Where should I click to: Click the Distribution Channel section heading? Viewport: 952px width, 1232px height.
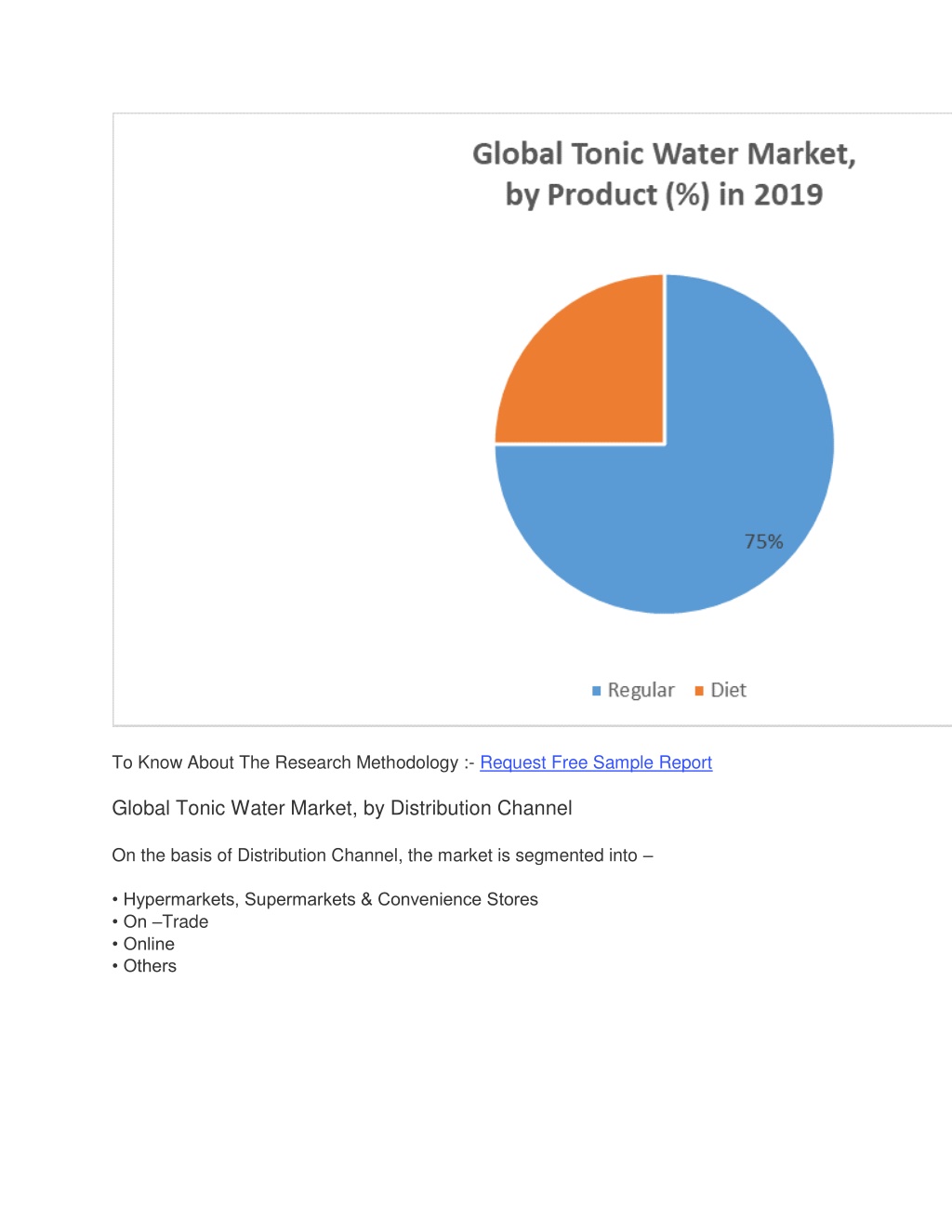342,808
